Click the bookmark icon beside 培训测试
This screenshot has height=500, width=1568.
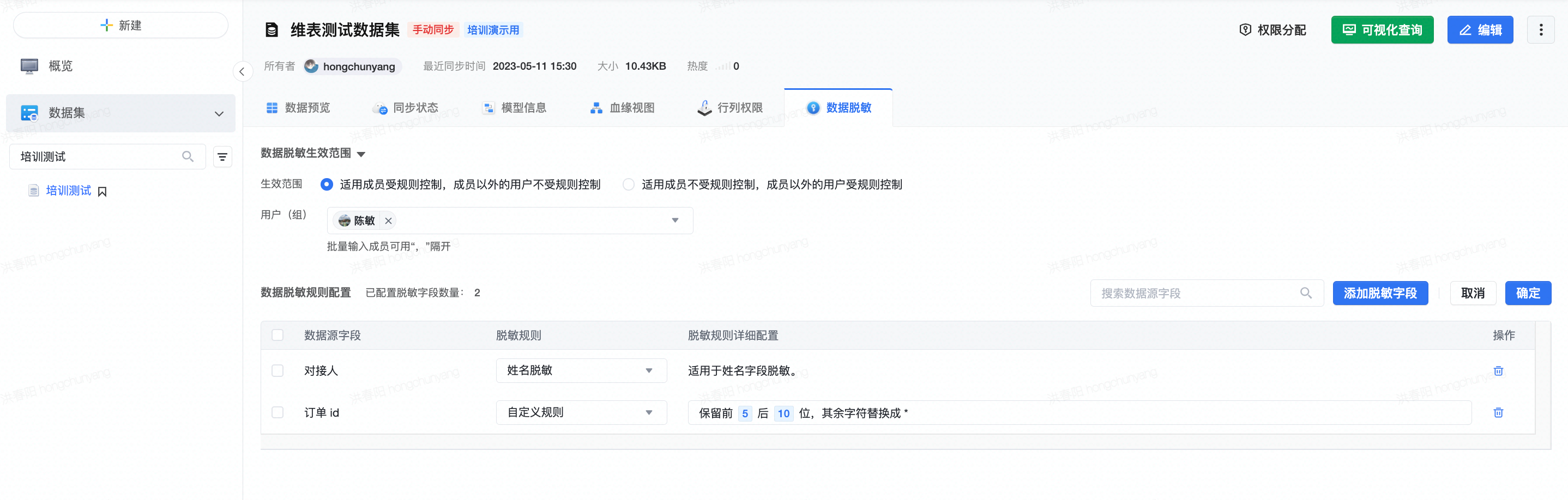[102, 192]
